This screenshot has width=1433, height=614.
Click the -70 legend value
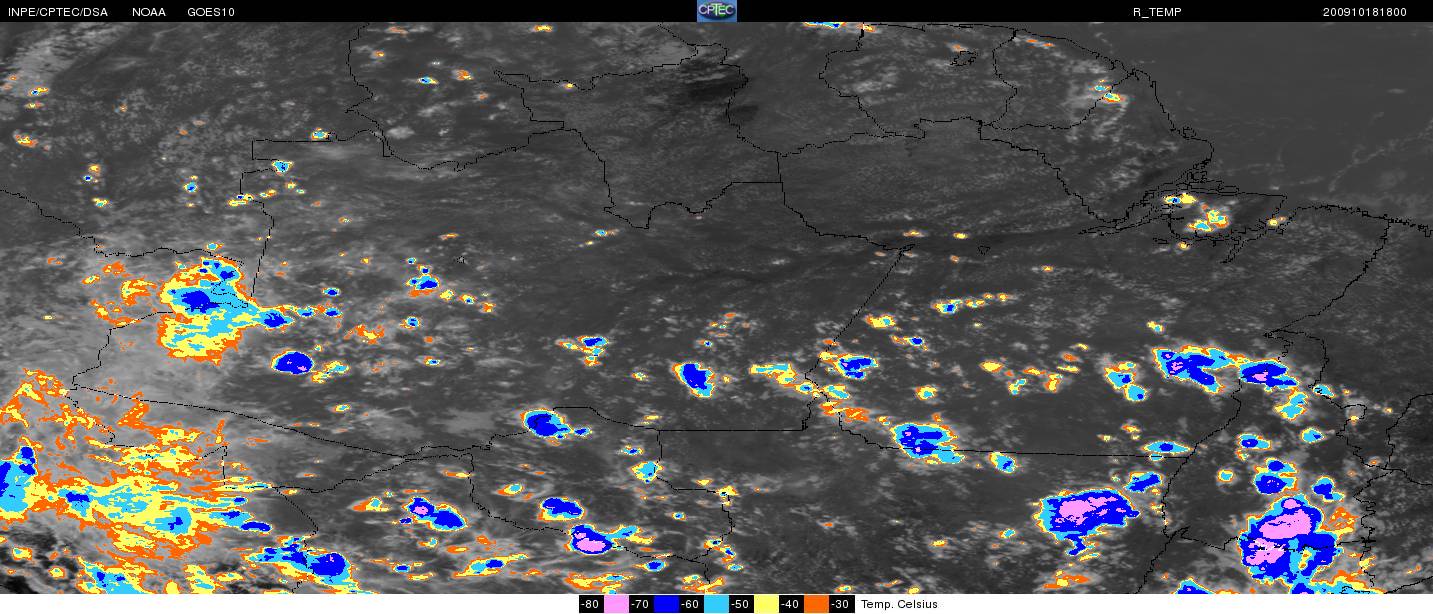(x=641, y=604)
